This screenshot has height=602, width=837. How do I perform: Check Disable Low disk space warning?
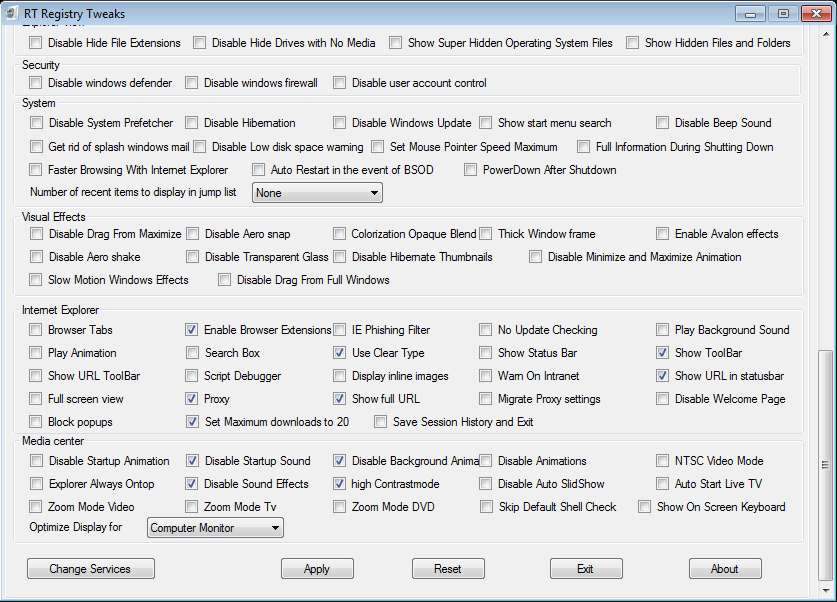[200, 147]
